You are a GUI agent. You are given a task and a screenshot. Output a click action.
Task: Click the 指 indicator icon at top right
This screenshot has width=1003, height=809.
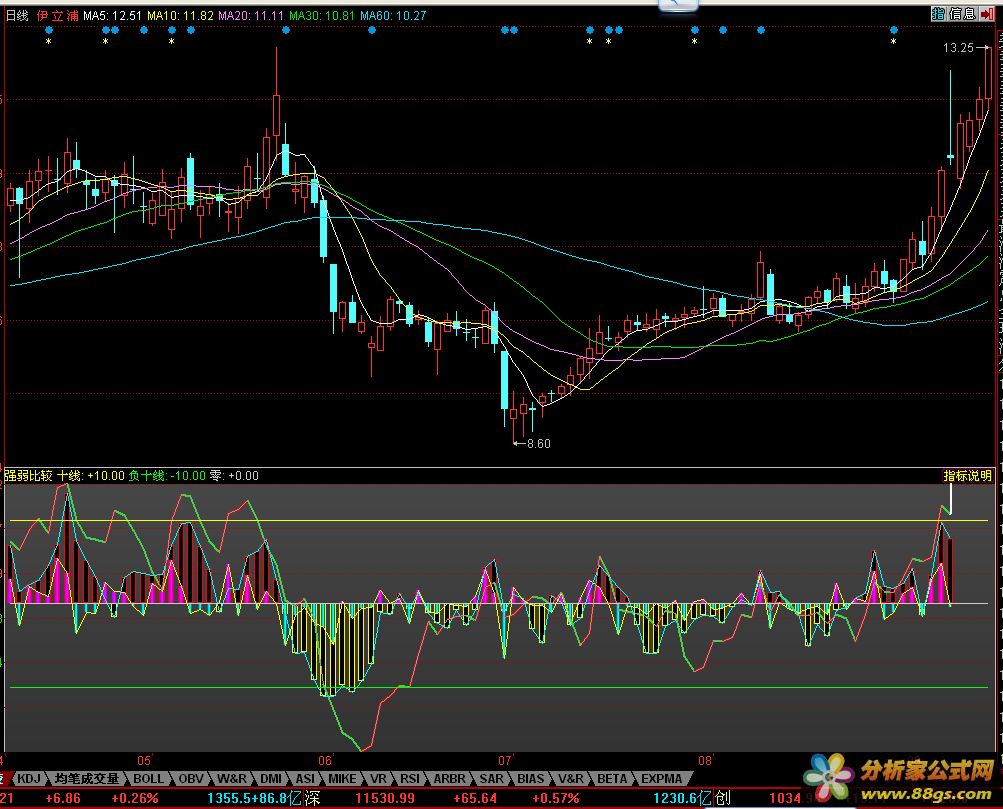click(938, 13)
